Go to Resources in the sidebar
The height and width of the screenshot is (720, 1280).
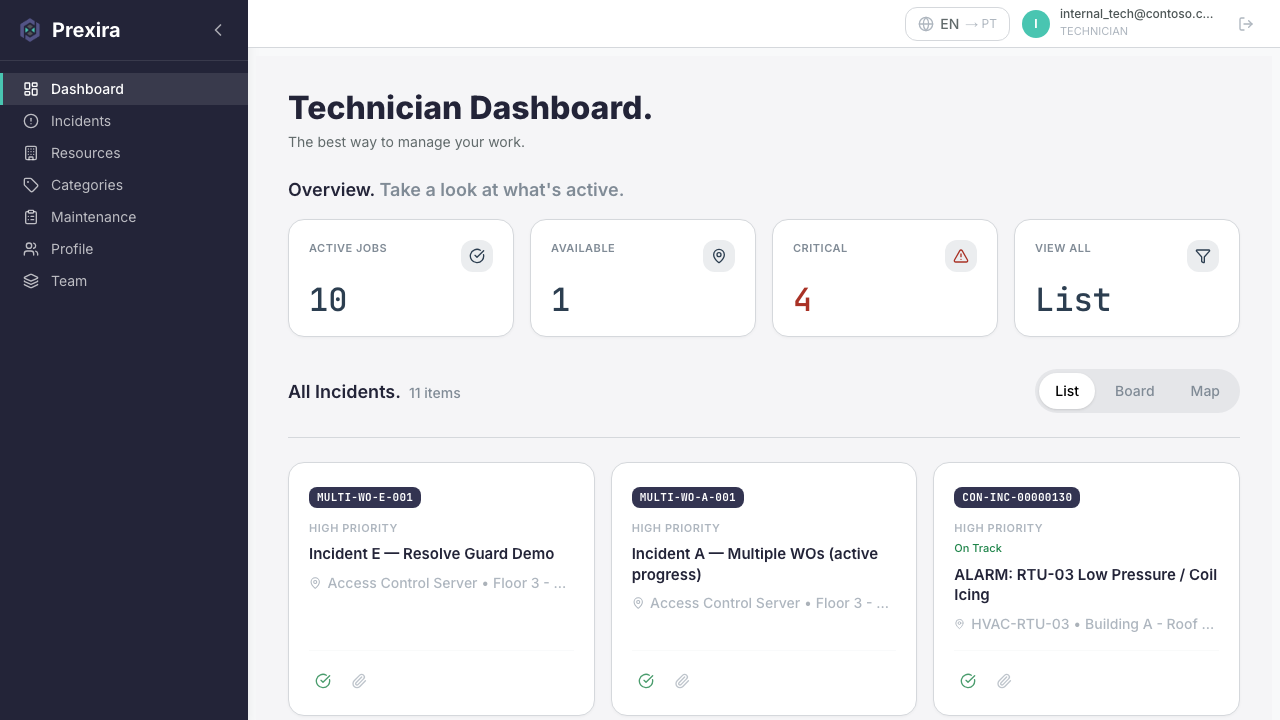click(124, 153)
